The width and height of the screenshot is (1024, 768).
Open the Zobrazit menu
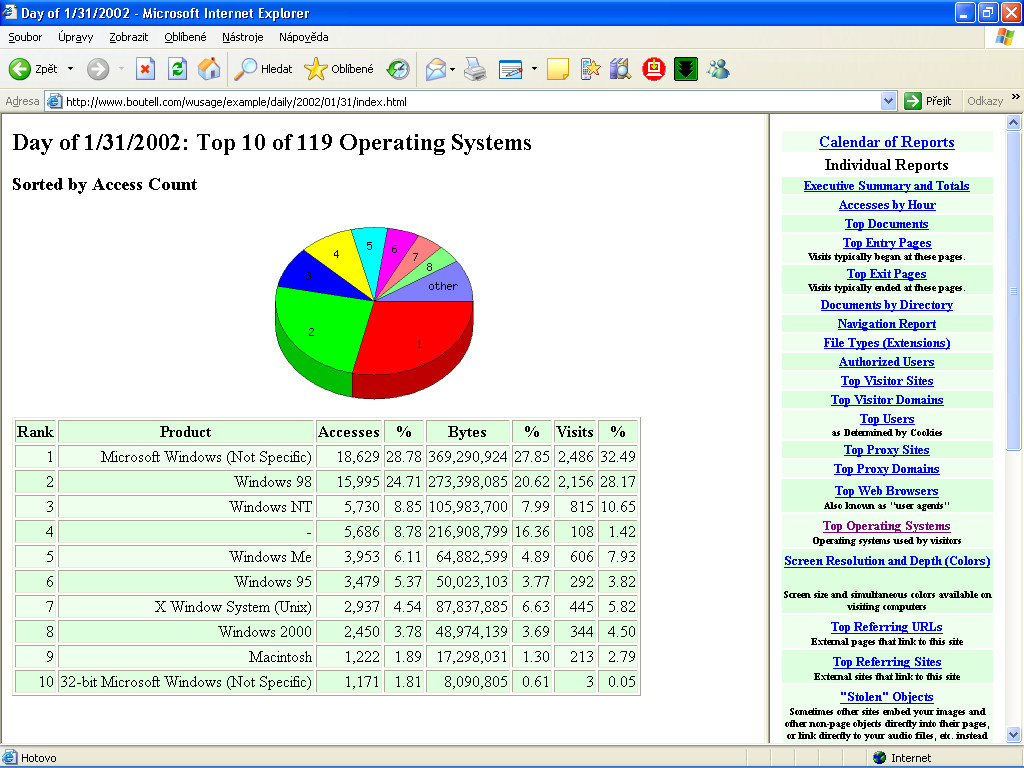pyautogui.click(x=128, y=37)
